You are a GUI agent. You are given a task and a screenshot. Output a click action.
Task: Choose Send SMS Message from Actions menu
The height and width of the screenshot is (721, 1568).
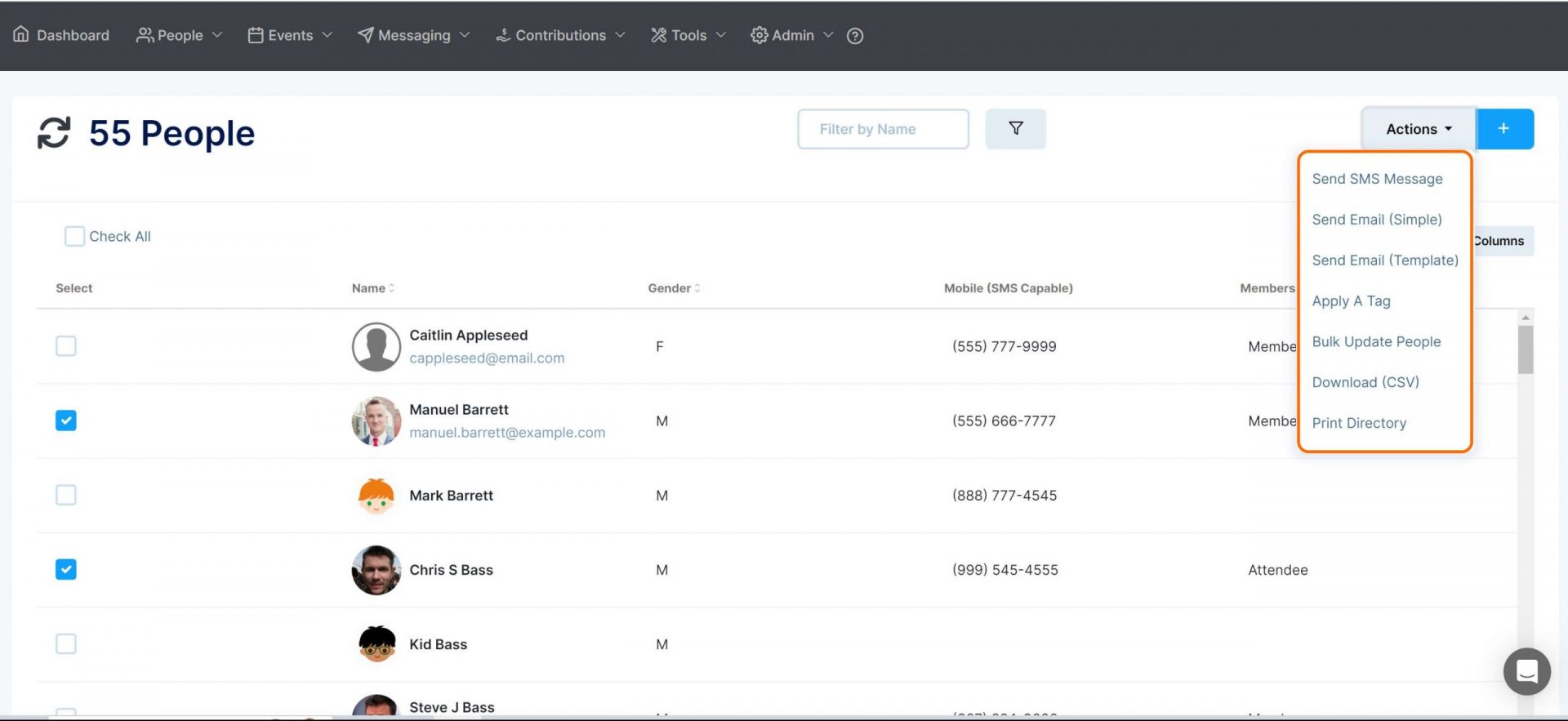coord(1377,179)
